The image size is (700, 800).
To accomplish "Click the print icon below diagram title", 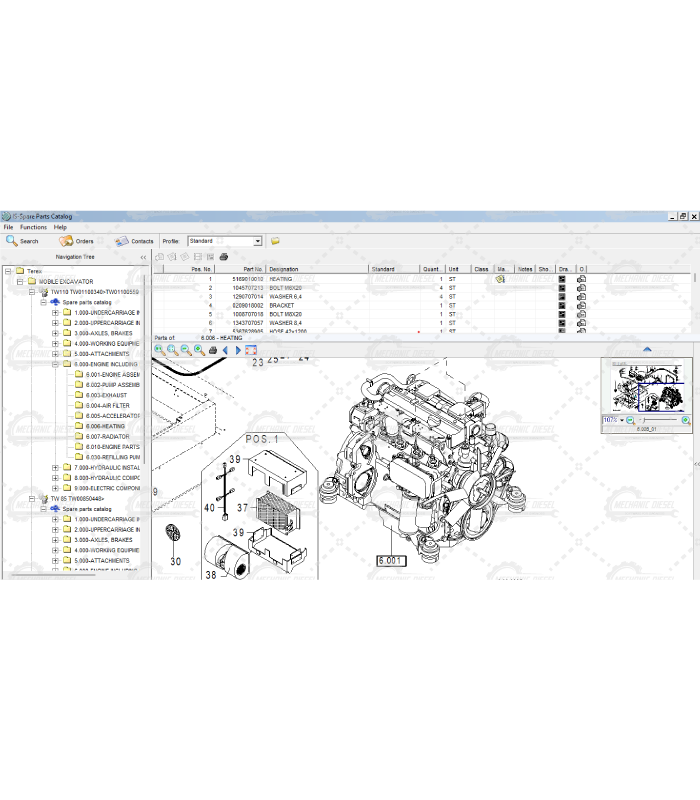I will point(212,350).
